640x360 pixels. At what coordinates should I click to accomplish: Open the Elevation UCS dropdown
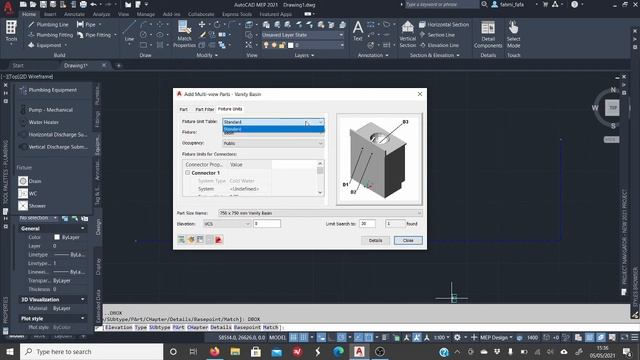point(227,224)
